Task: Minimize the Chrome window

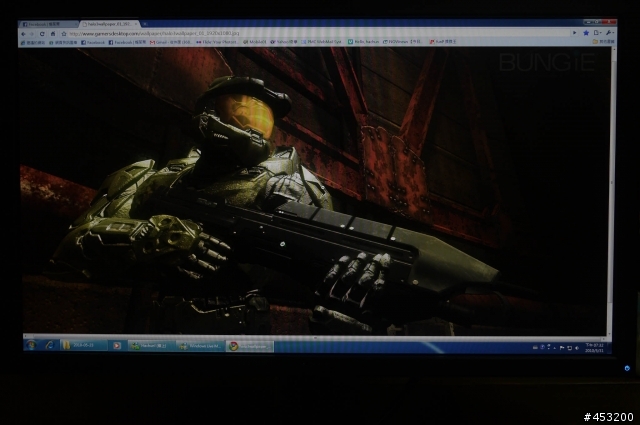Action: click(589, 22)
